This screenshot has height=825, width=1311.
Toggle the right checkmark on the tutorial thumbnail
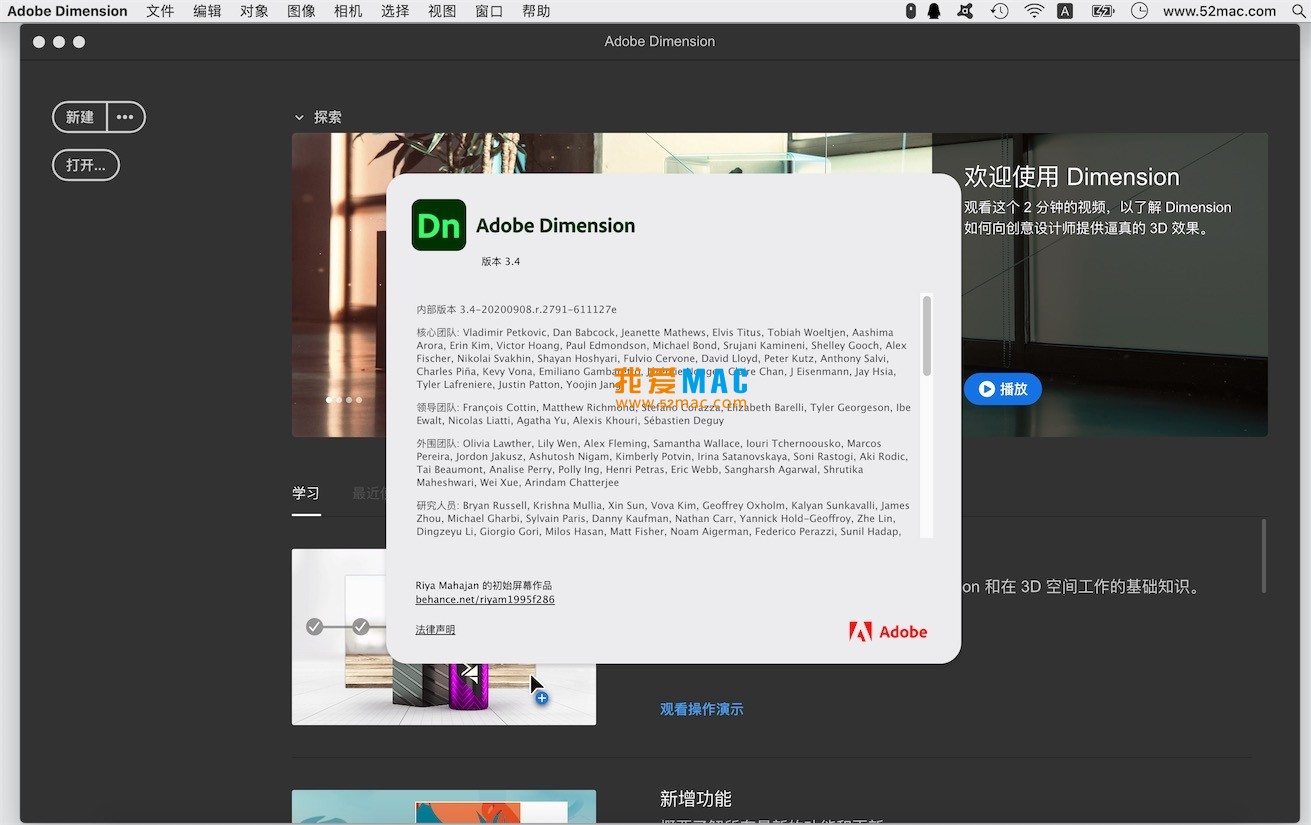[361, 627]
